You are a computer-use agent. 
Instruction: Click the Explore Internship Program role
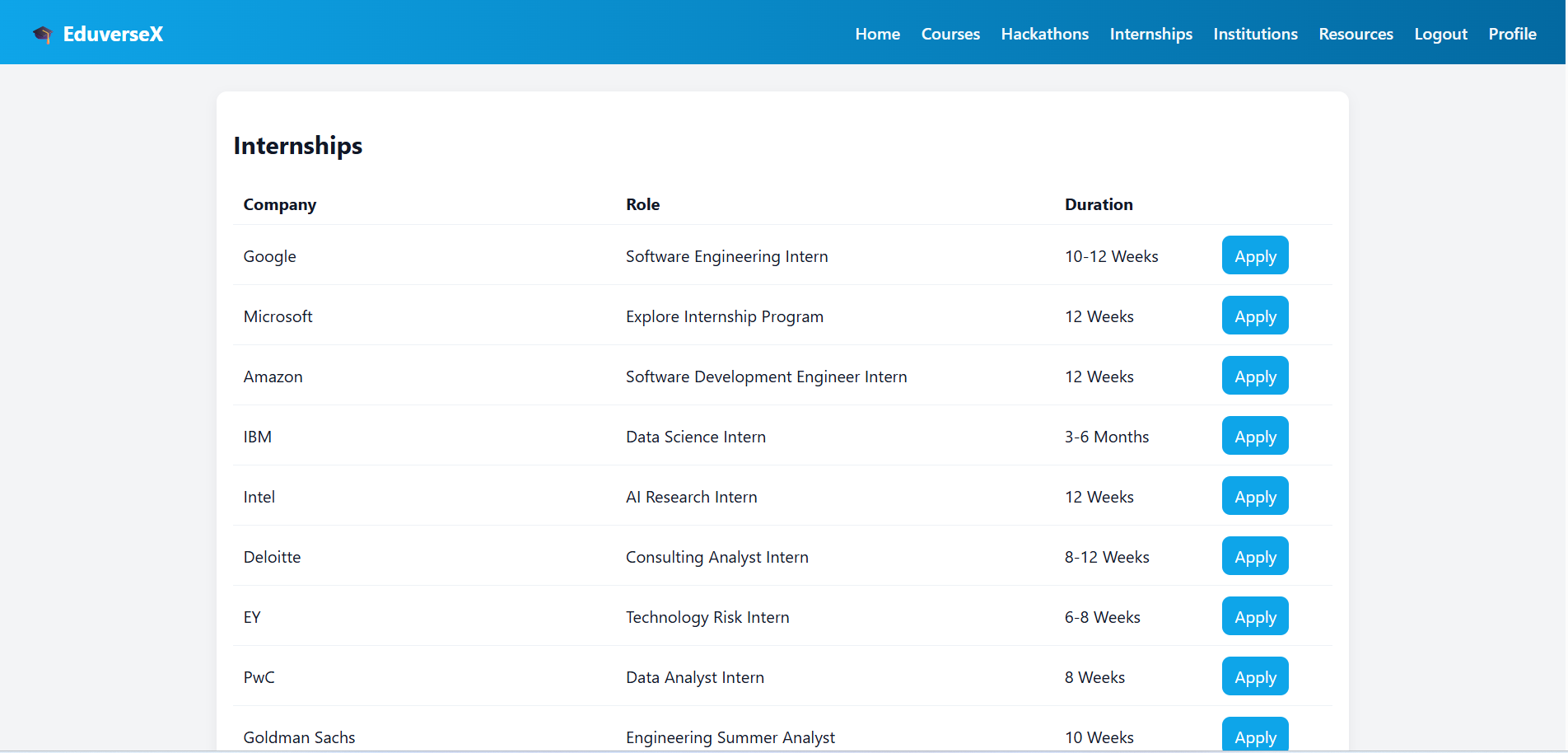(725, 316)
